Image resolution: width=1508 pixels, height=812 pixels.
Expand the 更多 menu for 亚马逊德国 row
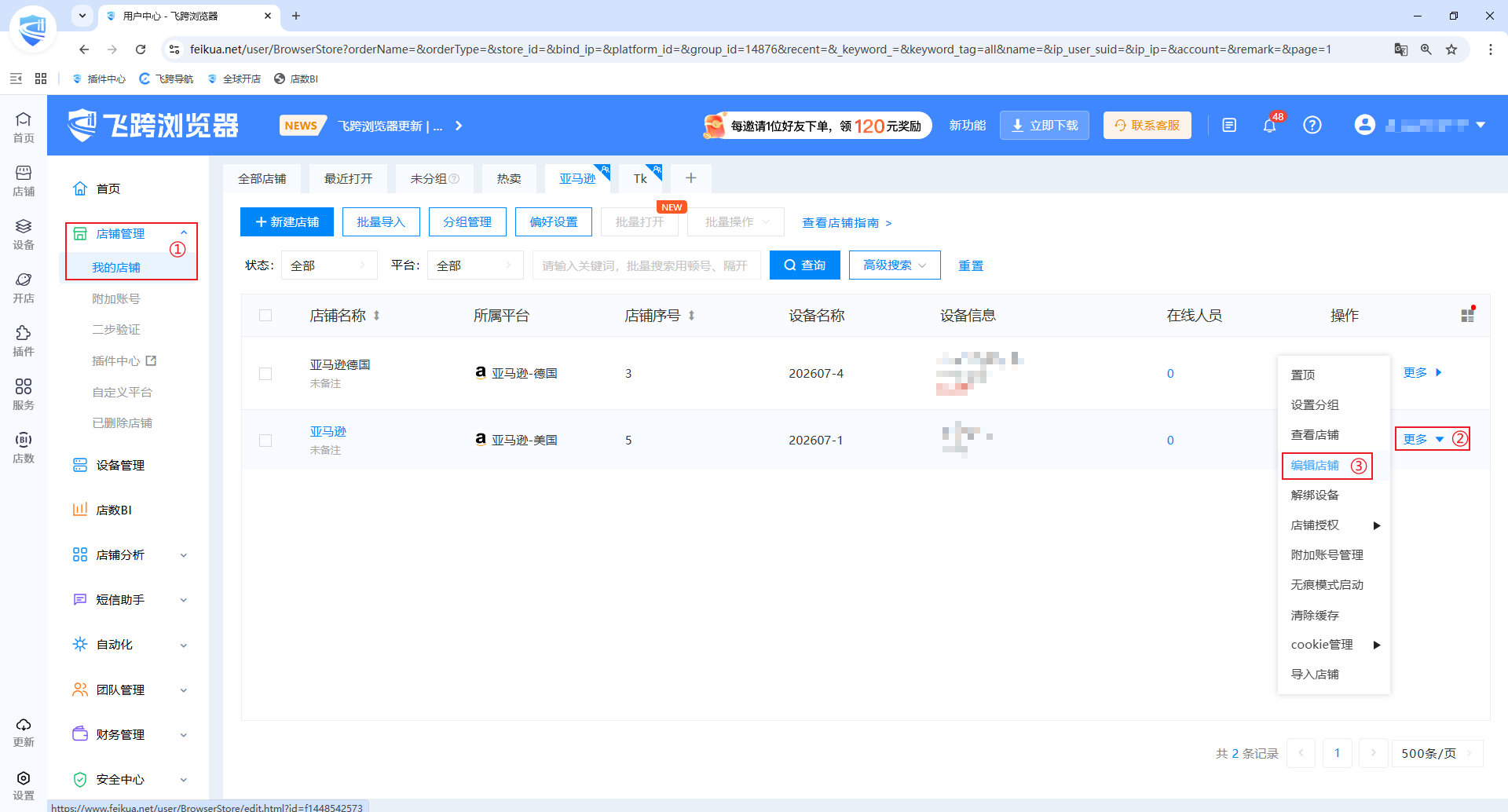click(x=1422, y=373)
